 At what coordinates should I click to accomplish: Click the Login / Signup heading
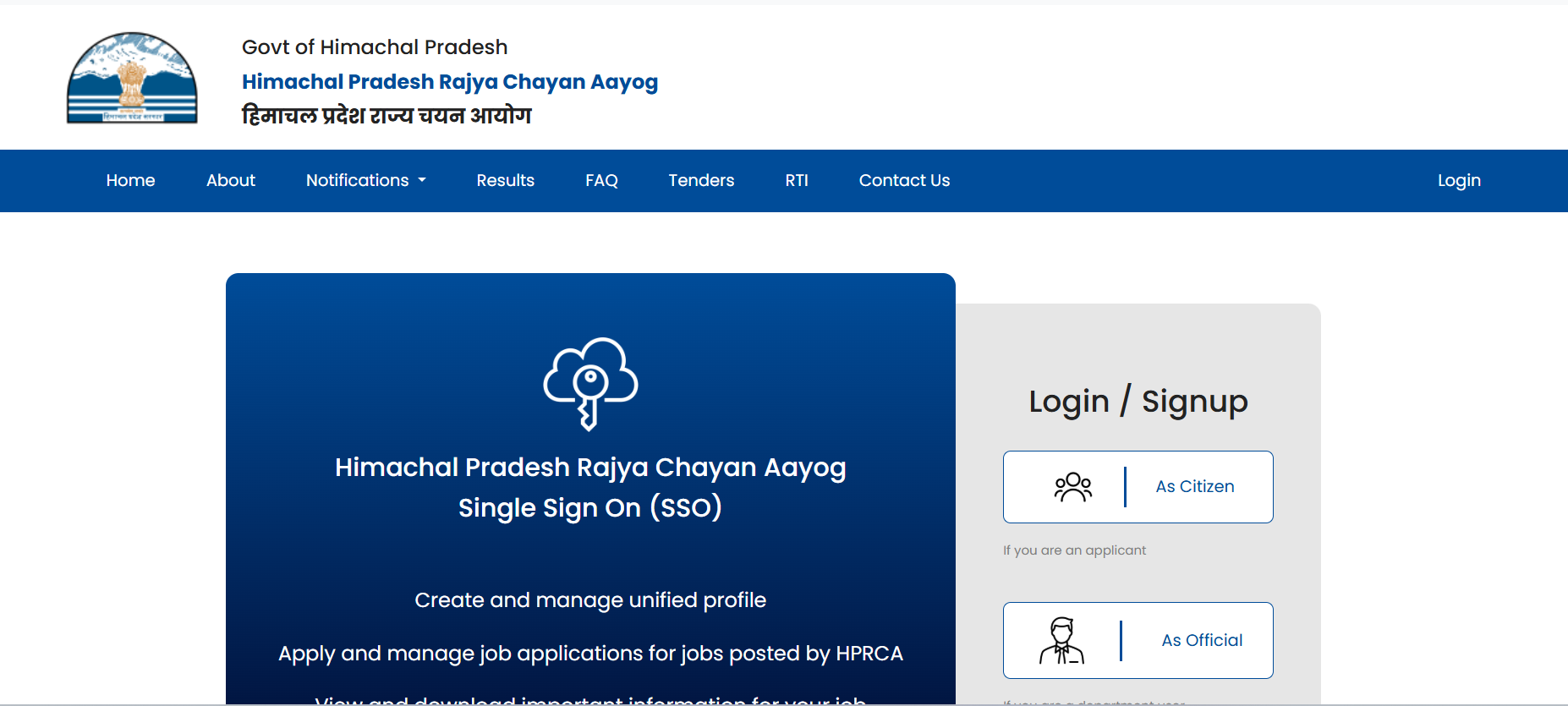pos(1138,402)
